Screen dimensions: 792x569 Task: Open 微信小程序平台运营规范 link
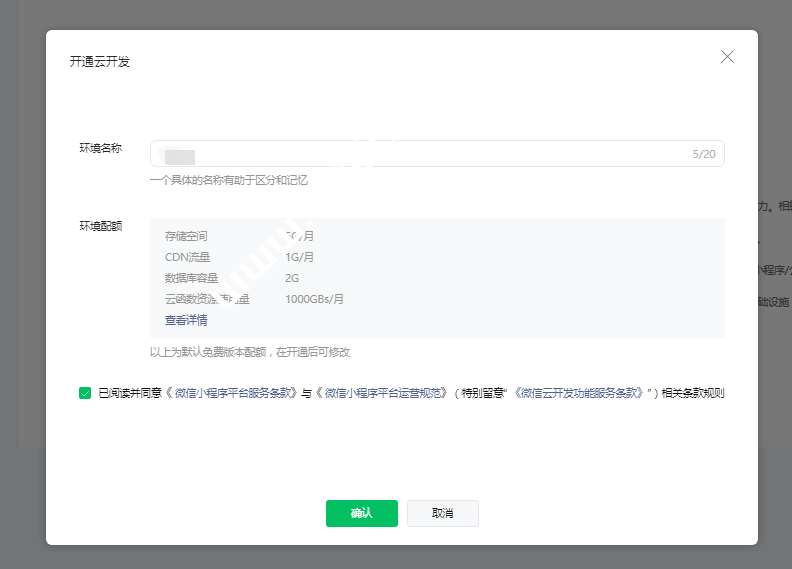pos(385,393)
